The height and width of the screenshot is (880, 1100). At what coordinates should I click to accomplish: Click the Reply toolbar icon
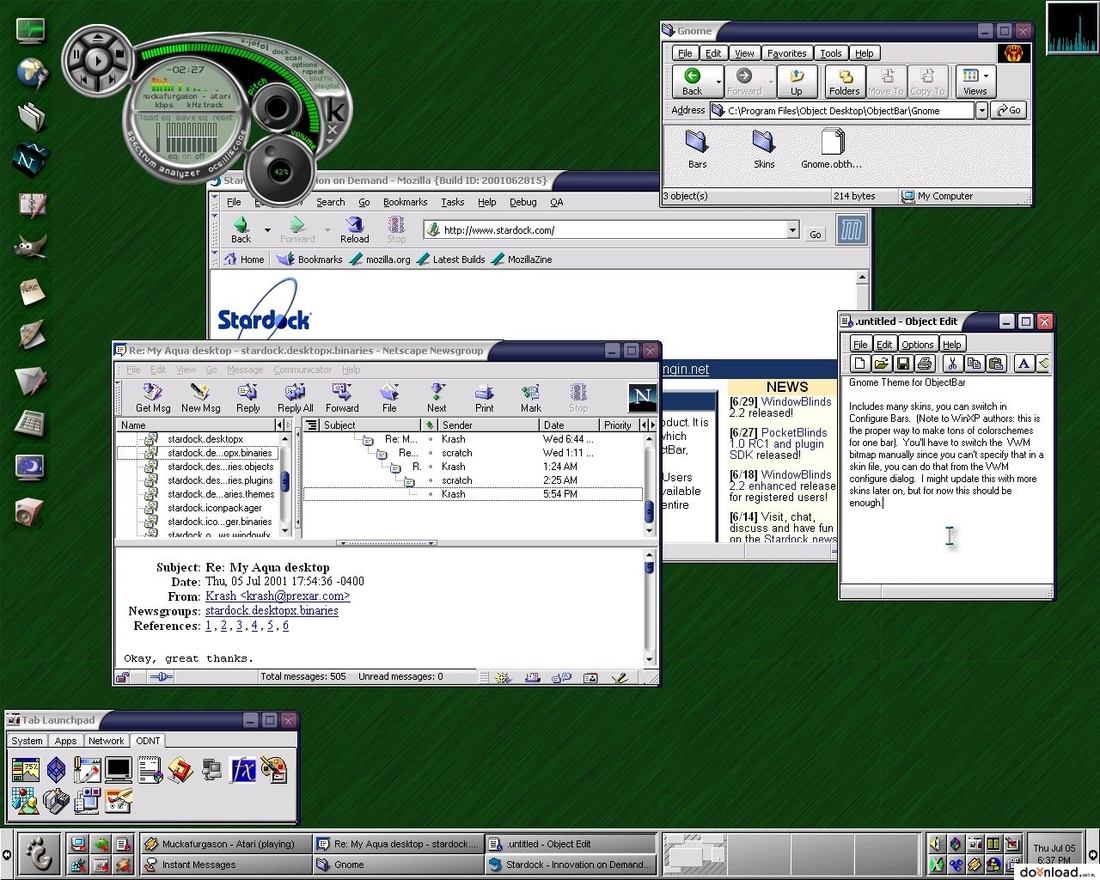[x=248, y=398]
